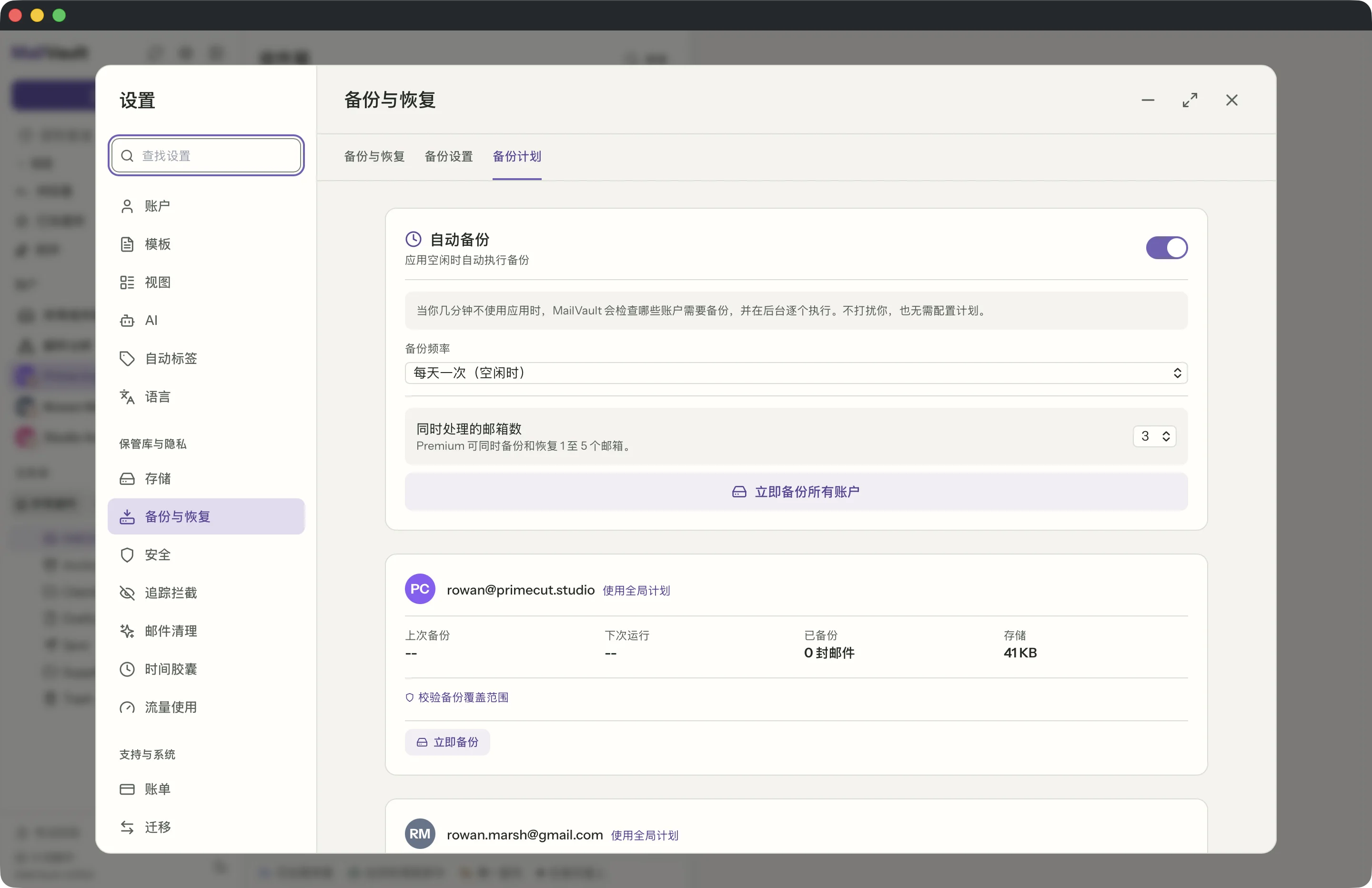This screenshot has height=888, width=1372.
Task: Toggle the 自动备份 switch off
Action: 1166,247
